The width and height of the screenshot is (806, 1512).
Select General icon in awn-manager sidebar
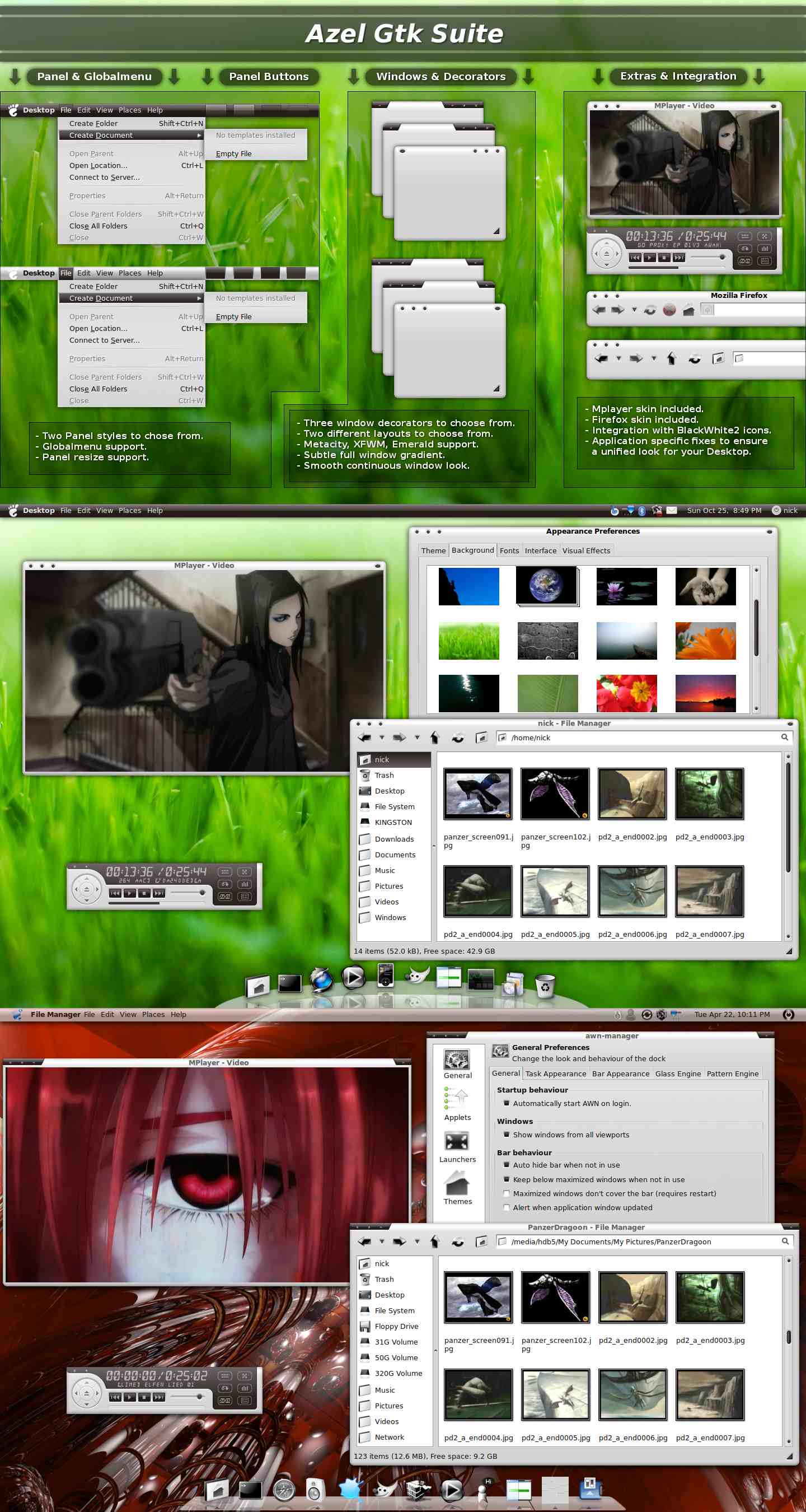click(457, 1063)
